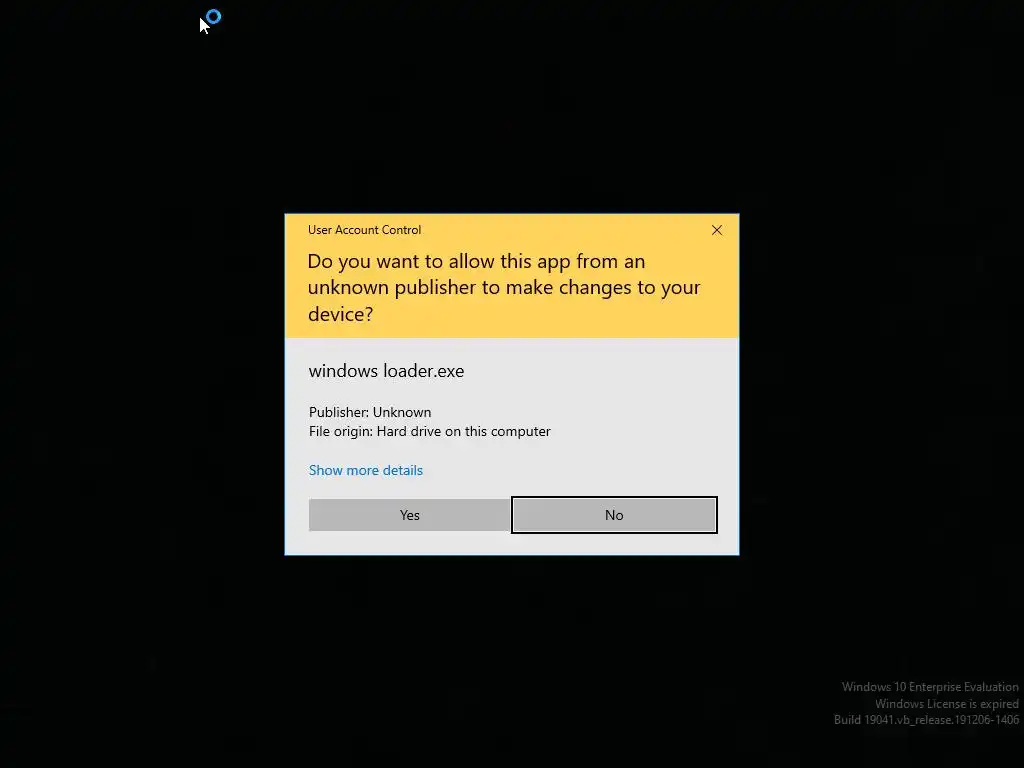Click No to deny the app
Image resolution: width=1024 pixels, height=768 pixels.
pyautogui.click(x=614, y=515)
